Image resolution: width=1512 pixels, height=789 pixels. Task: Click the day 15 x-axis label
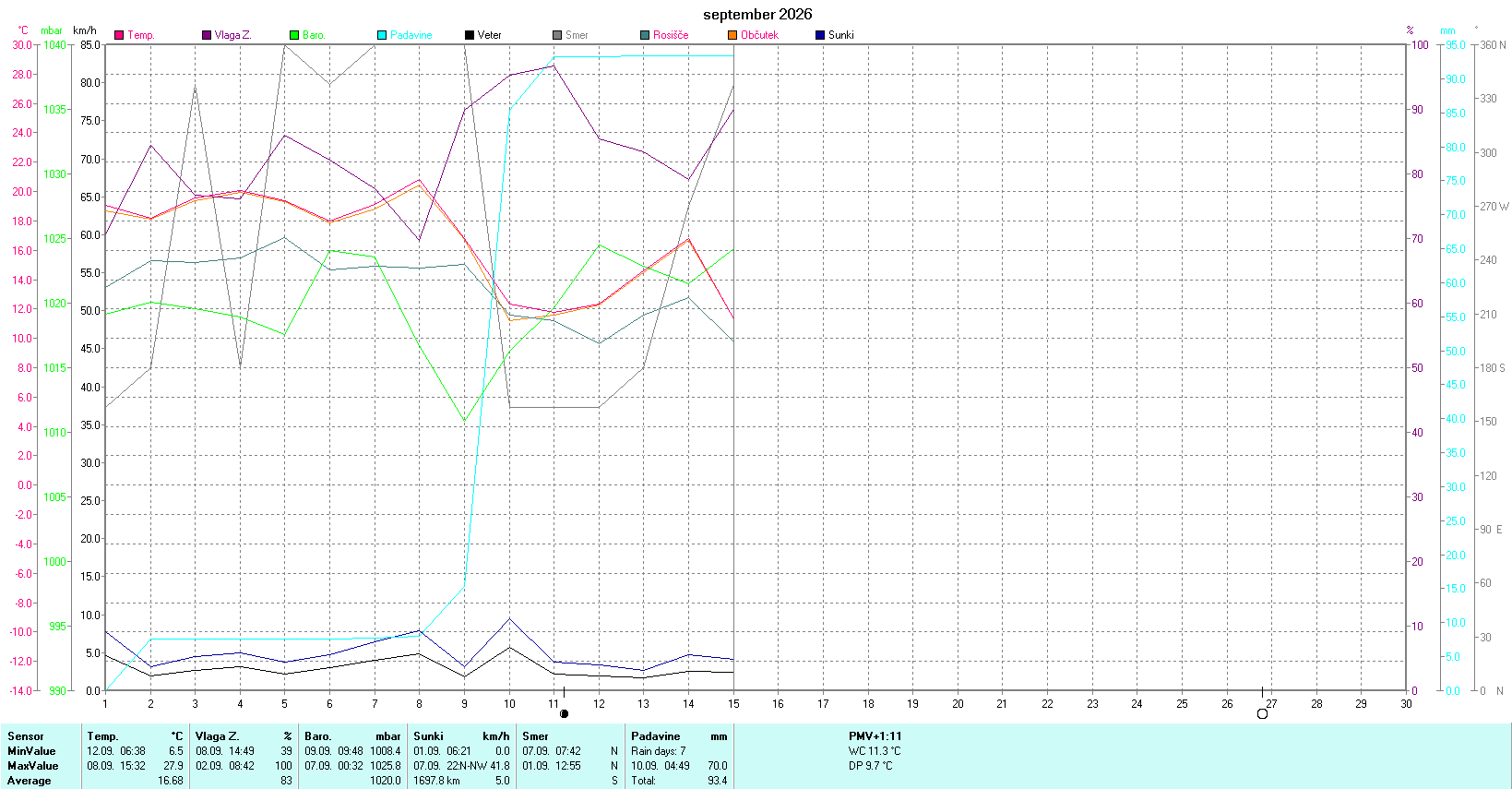pos(733,703)
